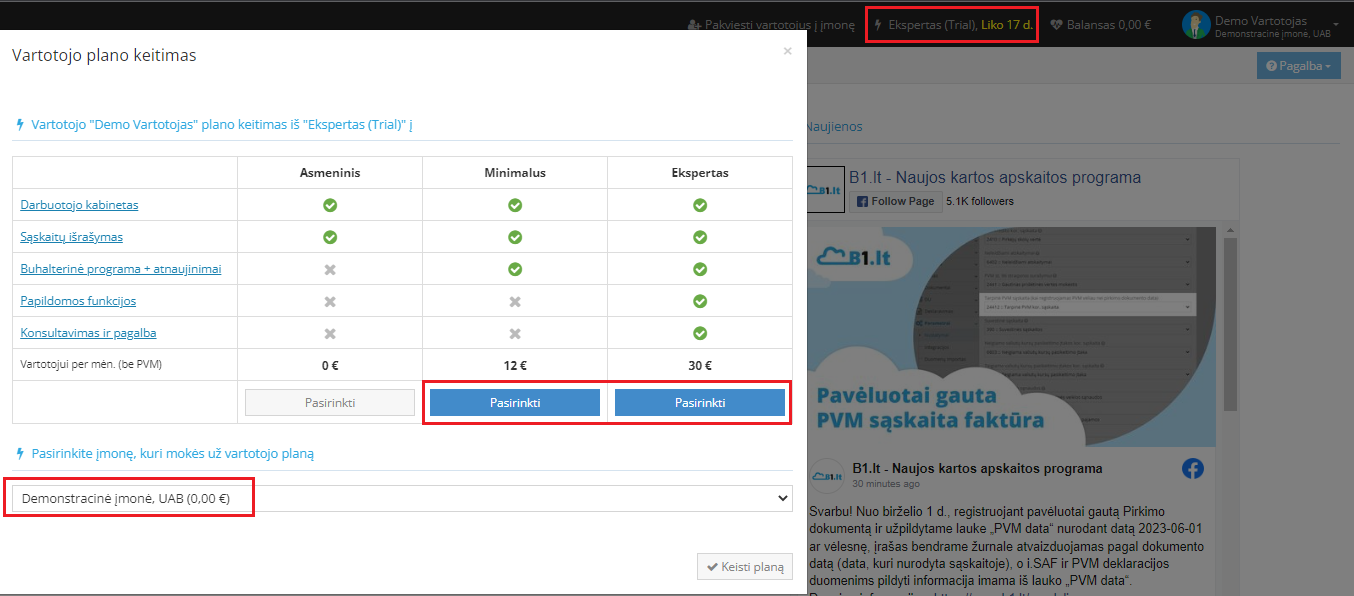Click the Facebook logo icon in the post

(1192, 469)
